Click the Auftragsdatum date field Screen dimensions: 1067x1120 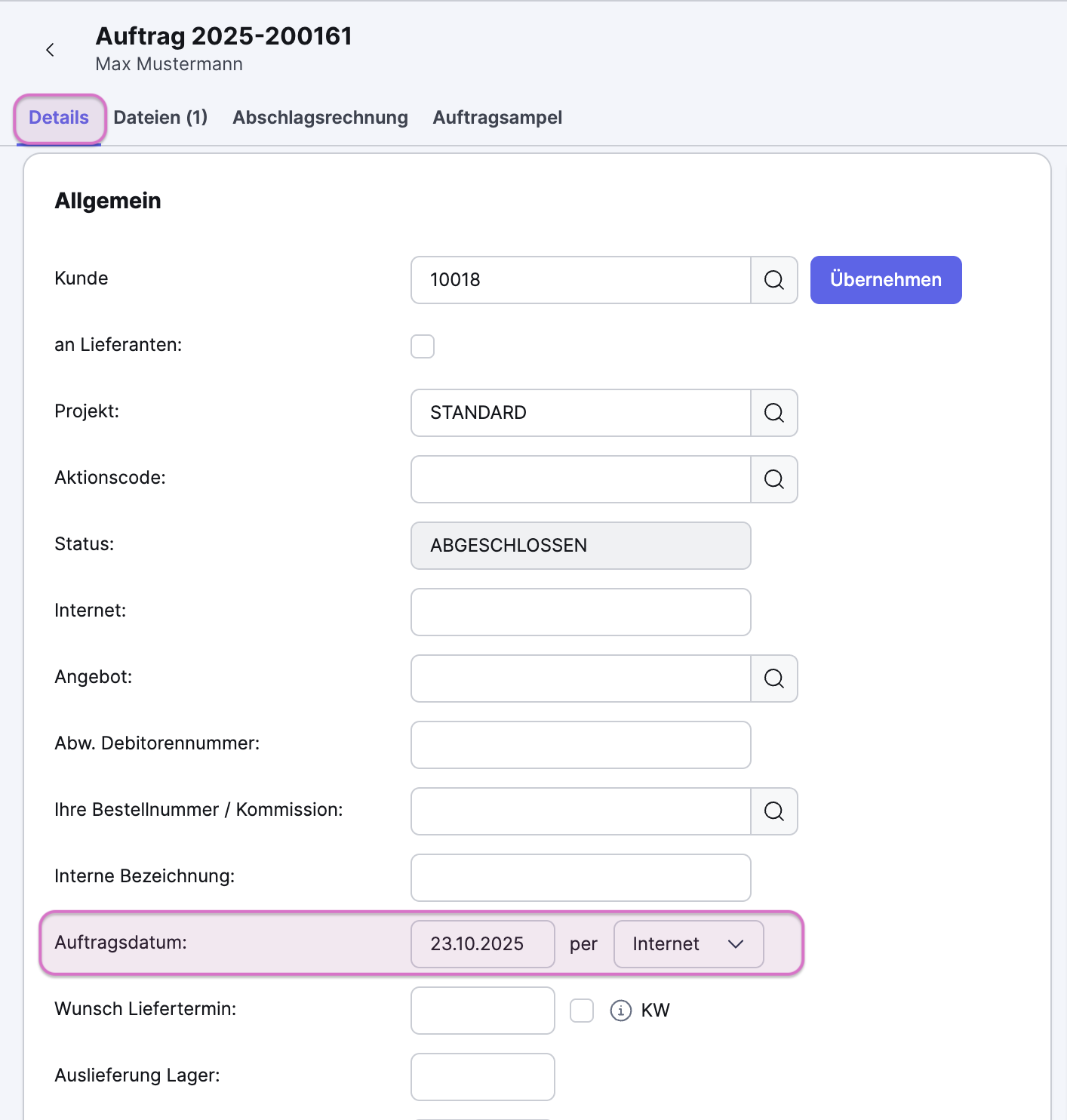(482, 944)
